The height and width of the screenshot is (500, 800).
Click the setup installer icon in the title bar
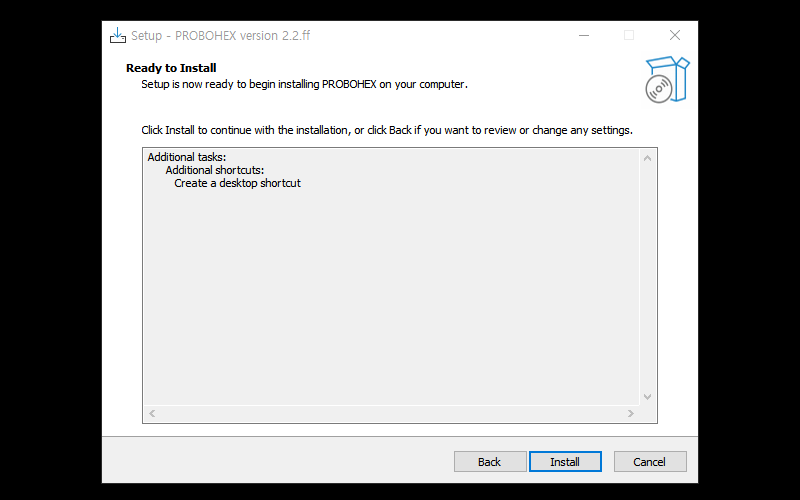coord(118,36)
